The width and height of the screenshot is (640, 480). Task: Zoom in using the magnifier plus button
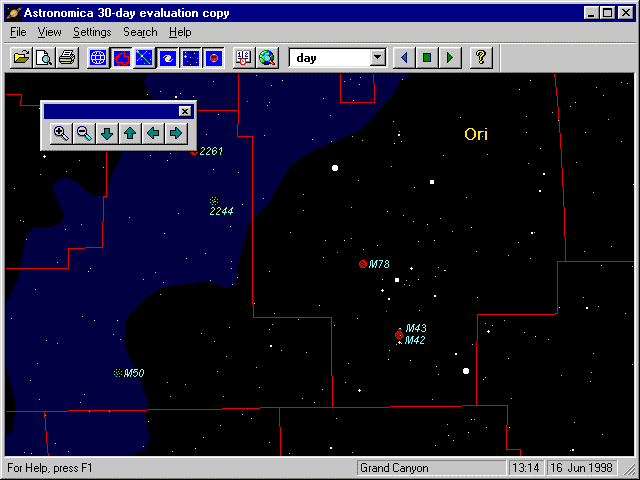[61, 134]
